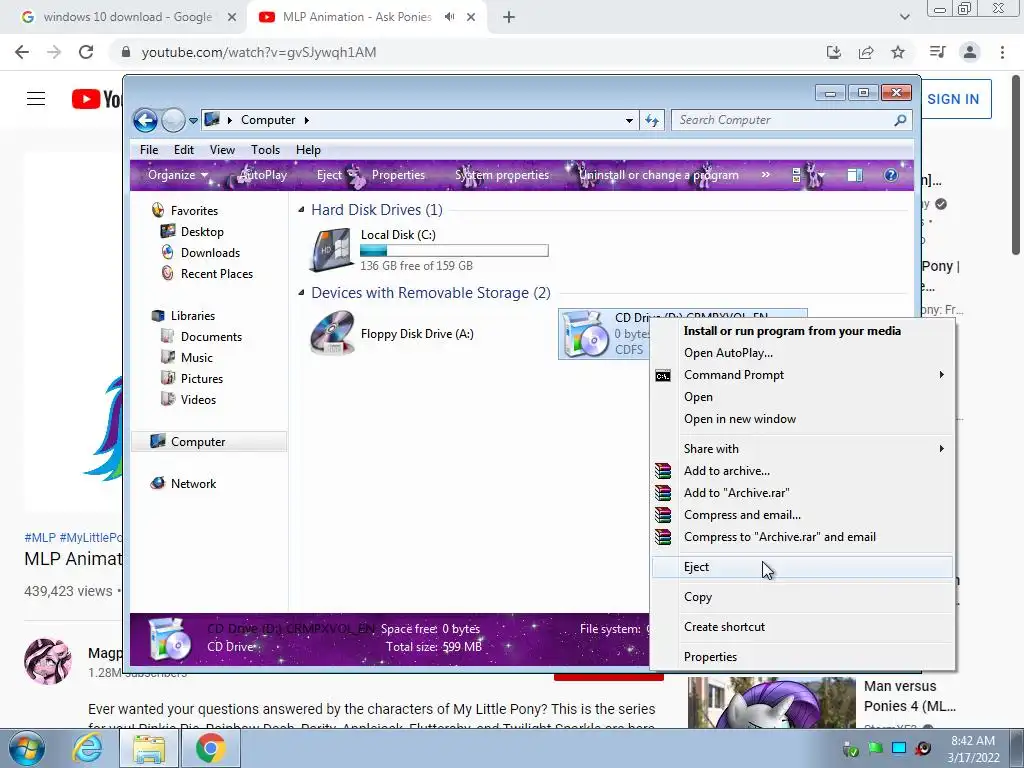
Task: Choose Install or run program from media
Action: click(x=792, y=330)
